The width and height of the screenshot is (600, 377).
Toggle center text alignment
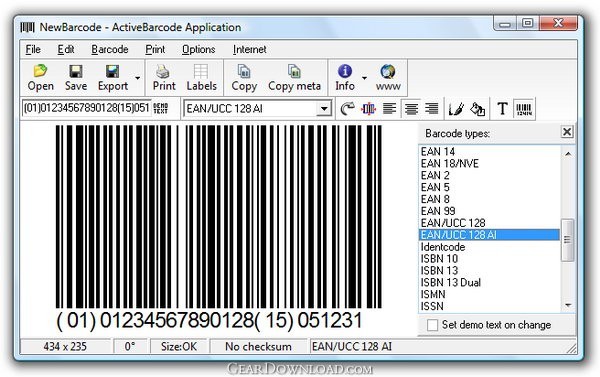(x=411, y=109)
